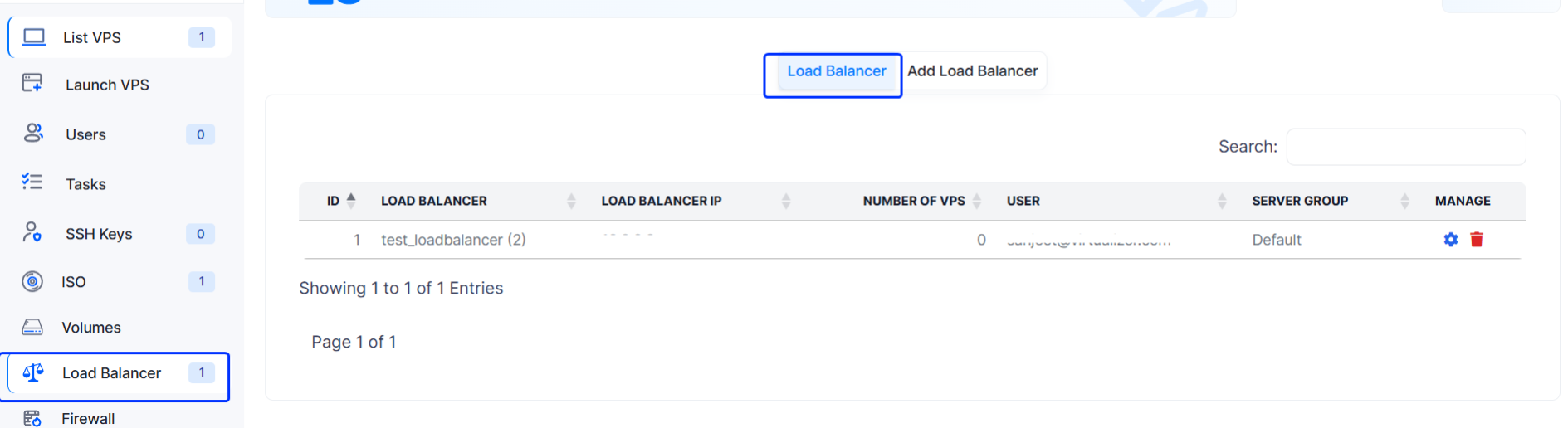Screen dimensions: 1568x428
Task: Click the ISO disc icon
Action: pyautogui.click(x=32, y=281)
